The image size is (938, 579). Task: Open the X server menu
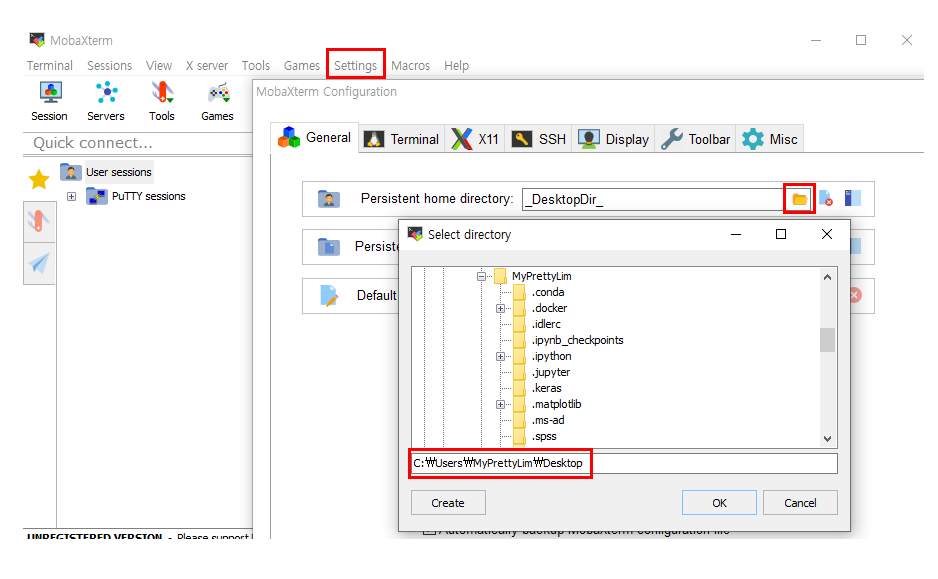(x=207, y=65)
